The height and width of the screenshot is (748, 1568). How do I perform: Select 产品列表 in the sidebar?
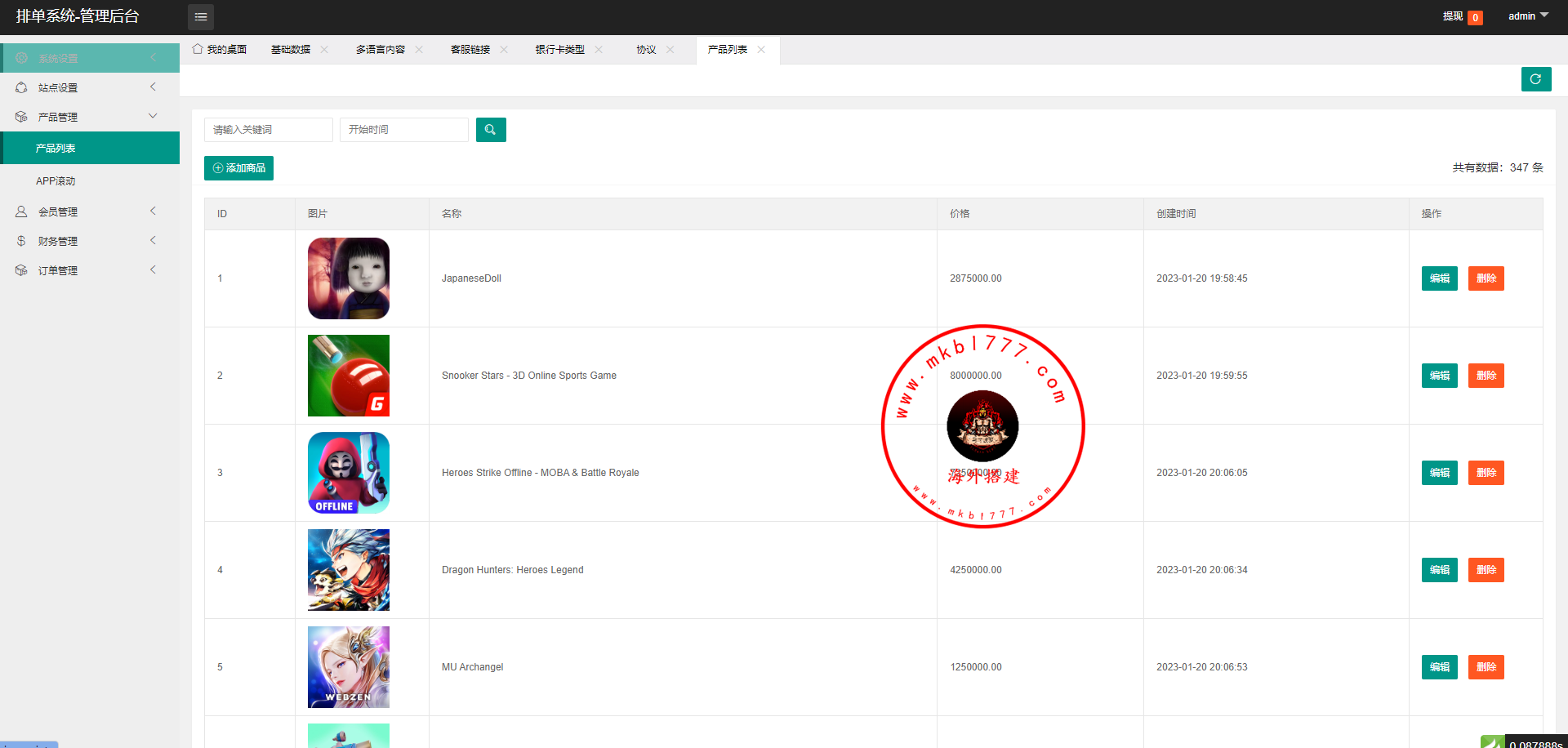coord(90,148)
